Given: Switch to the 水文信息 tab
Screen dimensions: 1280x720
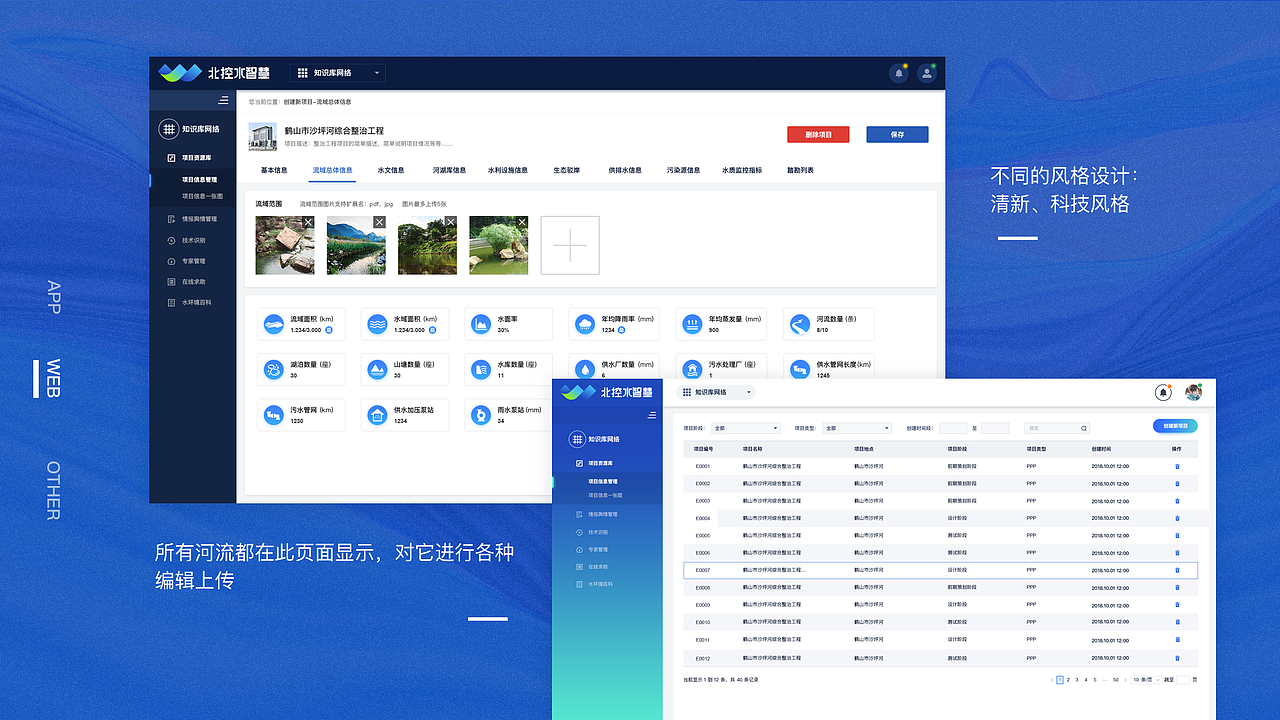Looking at the screenshot, I should [391, 170].
